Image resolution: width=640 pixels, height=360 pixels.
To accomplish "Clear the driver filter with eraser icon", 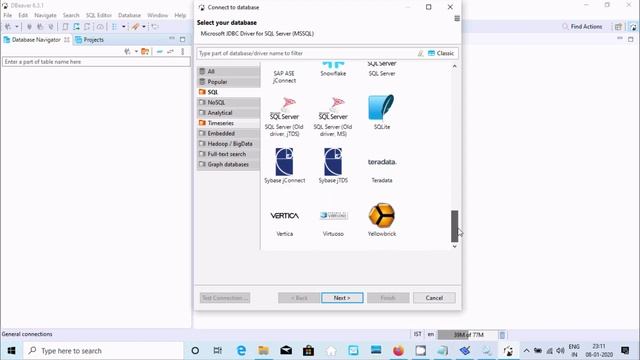I will [x=420, y=53].
